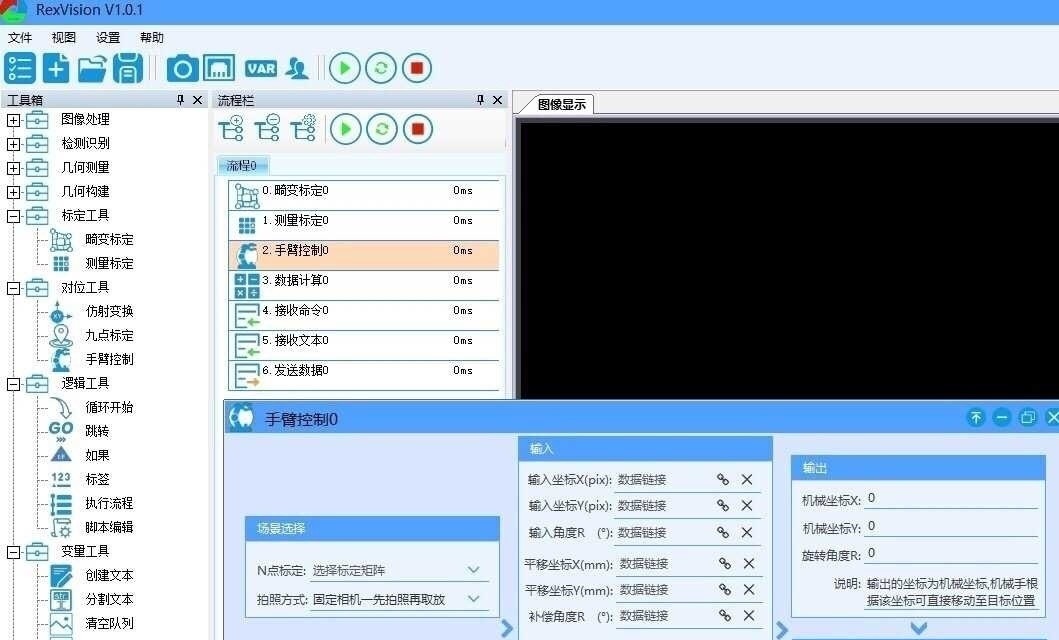Expand the 几何测量 toolbox category

tap(14, 168)
